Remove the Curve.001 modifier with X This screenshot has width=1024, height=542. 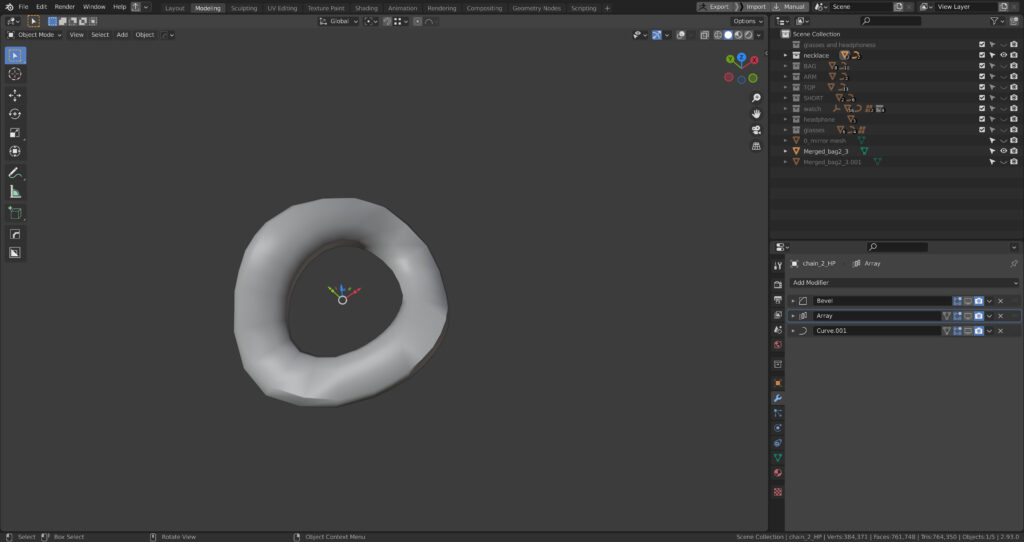pyautogui.click(x=1000, y=331)
